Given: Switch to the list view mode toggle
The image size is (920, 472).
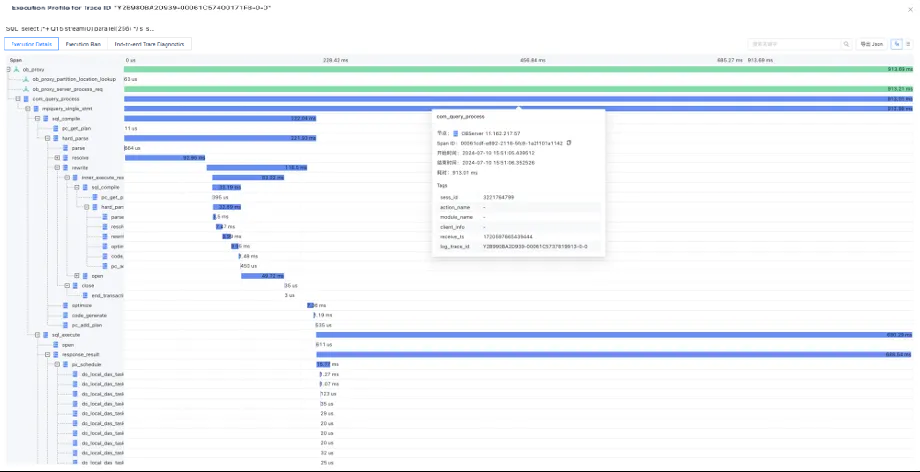Looking at the screenshot, I should point(908,44).
